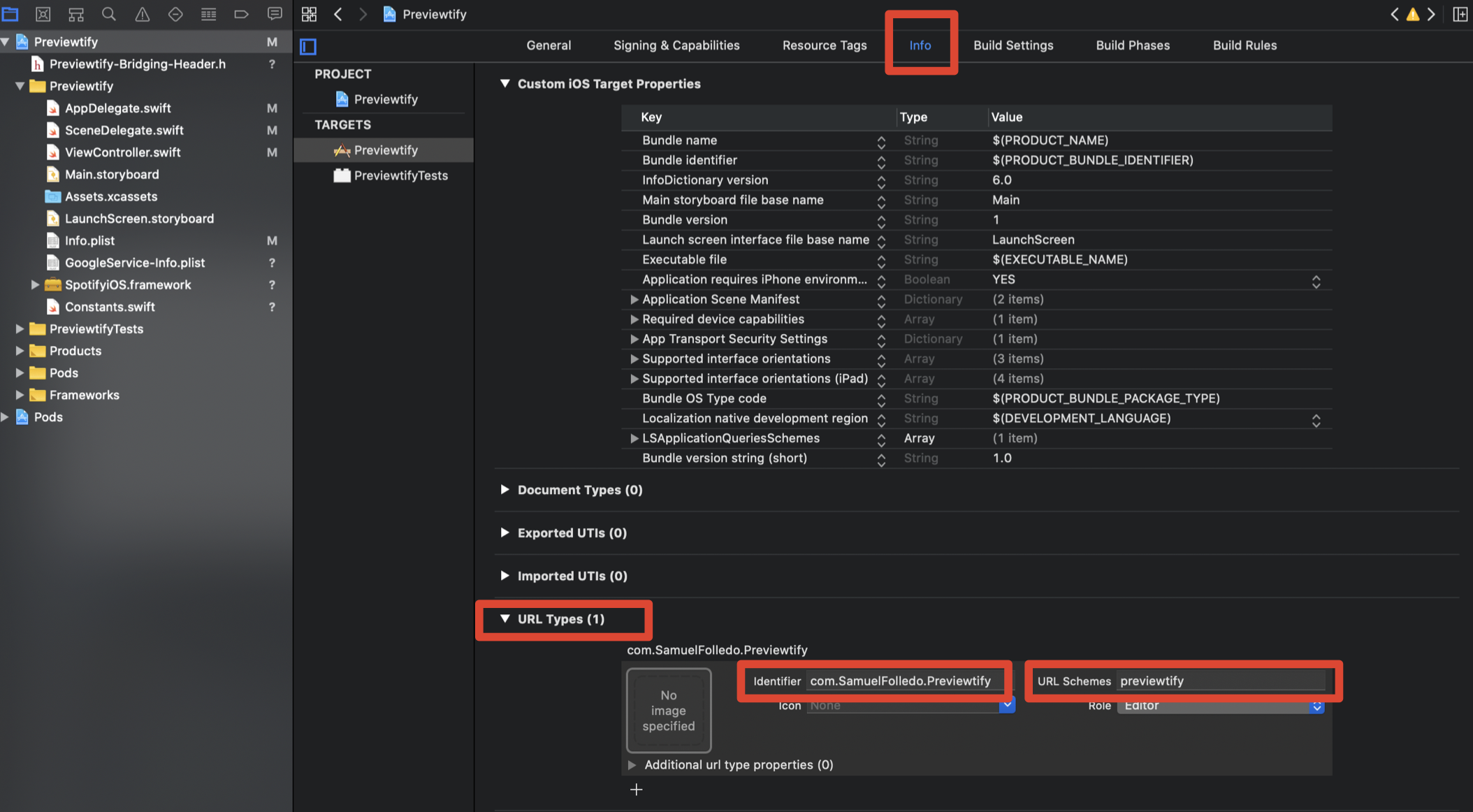Open the Find navigator magnifier icon

tap(108, 14)
